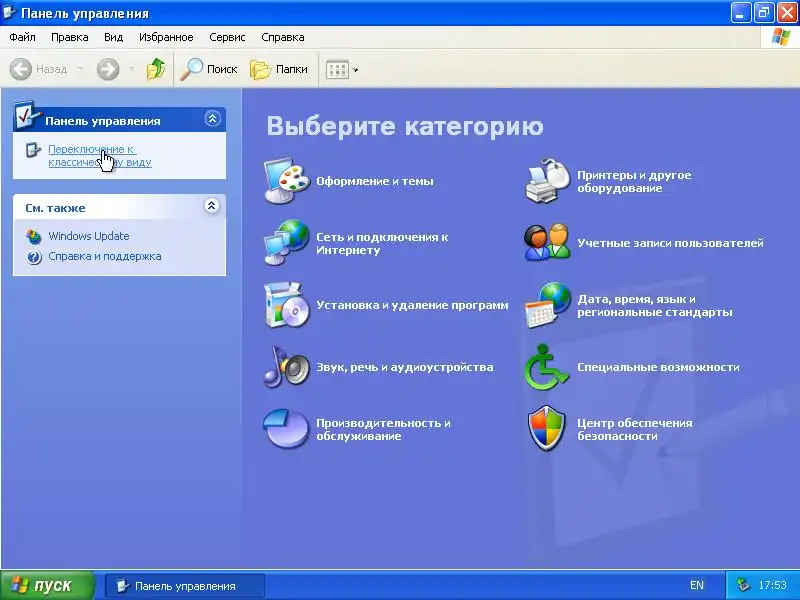Open the Вид menu
Screen dimensions: 800x600
click(113, 37)
